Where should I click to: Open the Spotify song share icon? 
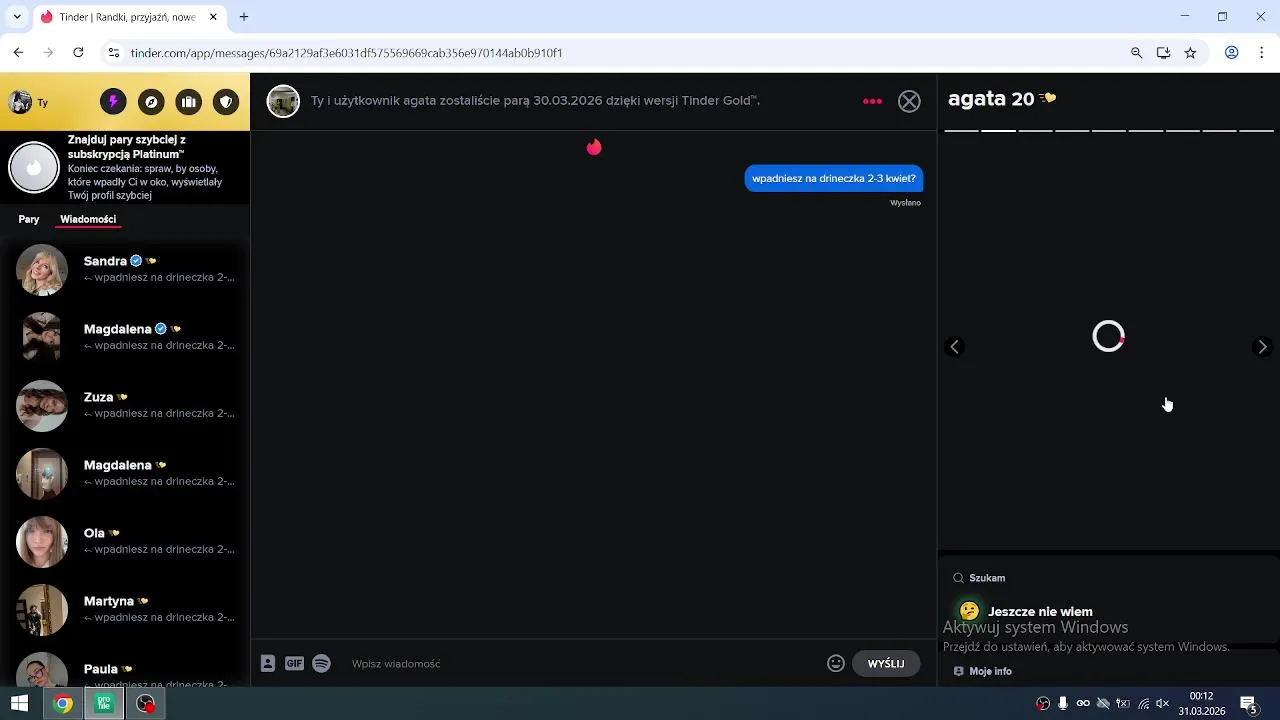tap(321, 663)
